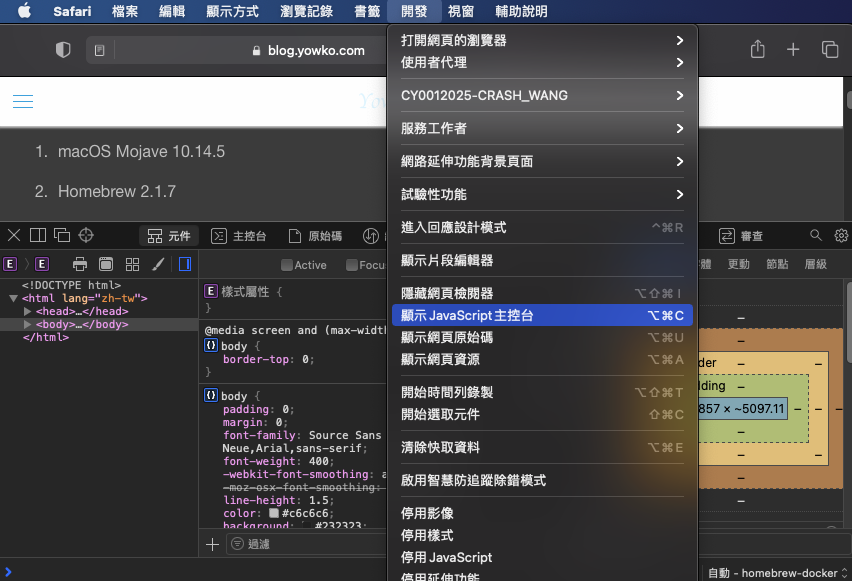Click the E icon beside 樣式屬性

211,291
